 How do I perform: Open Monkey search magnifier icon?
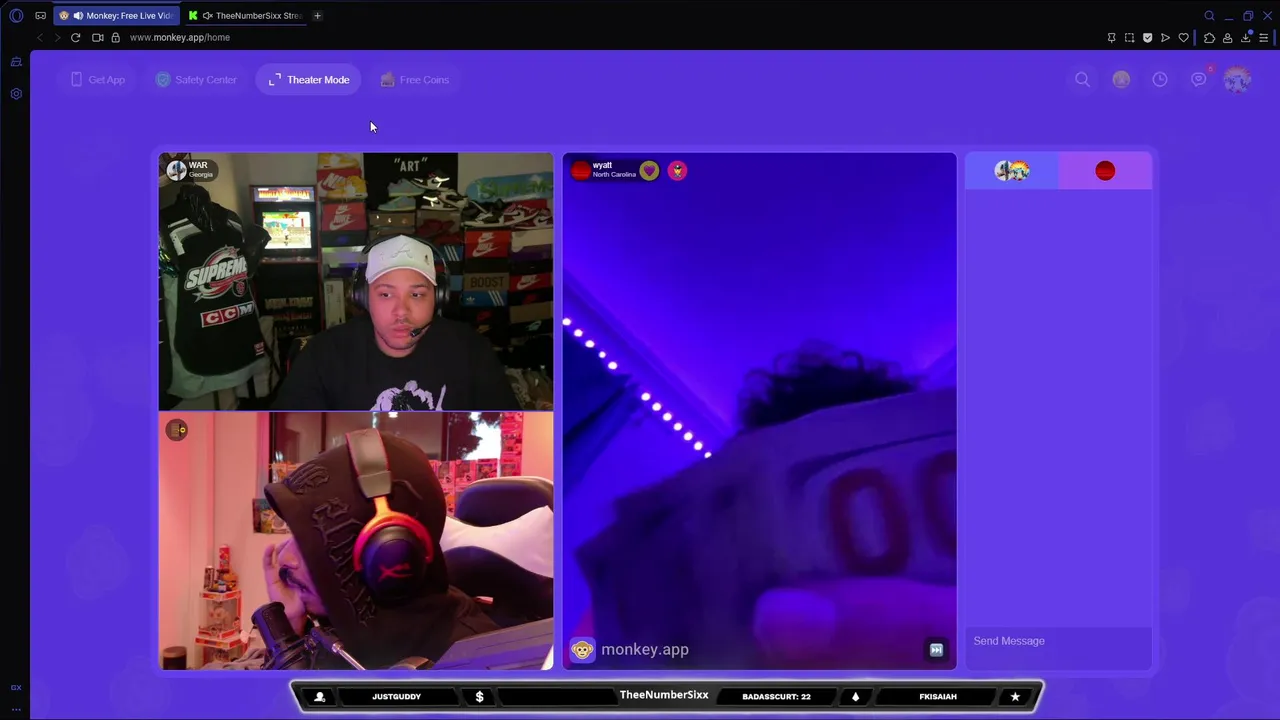1082,80
